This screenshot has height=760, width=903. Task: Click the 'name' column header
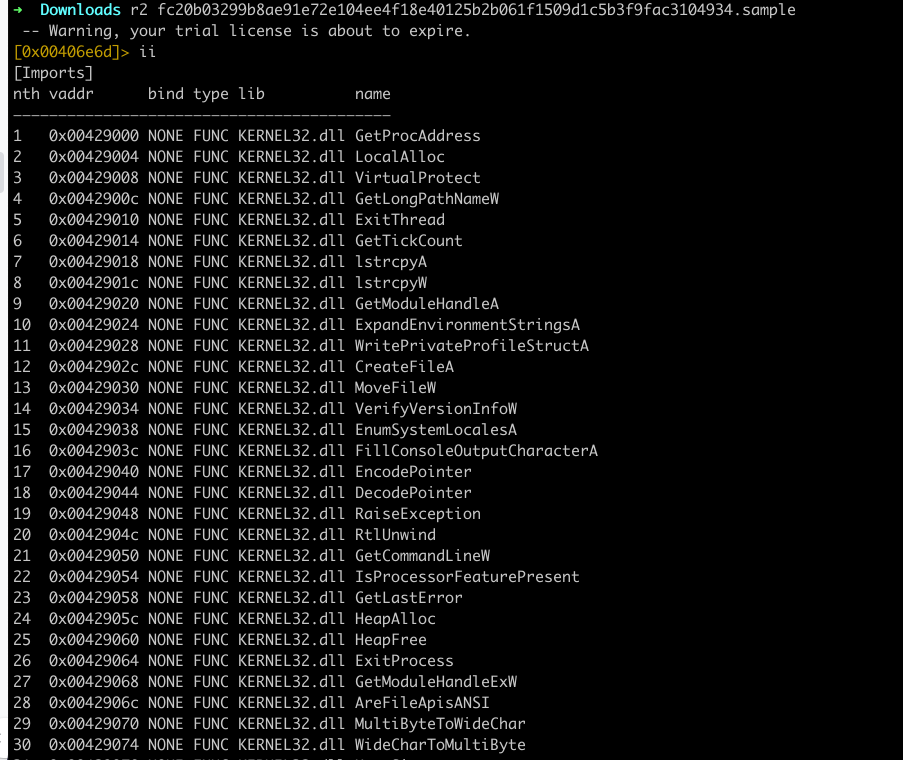tap(372, 94)
